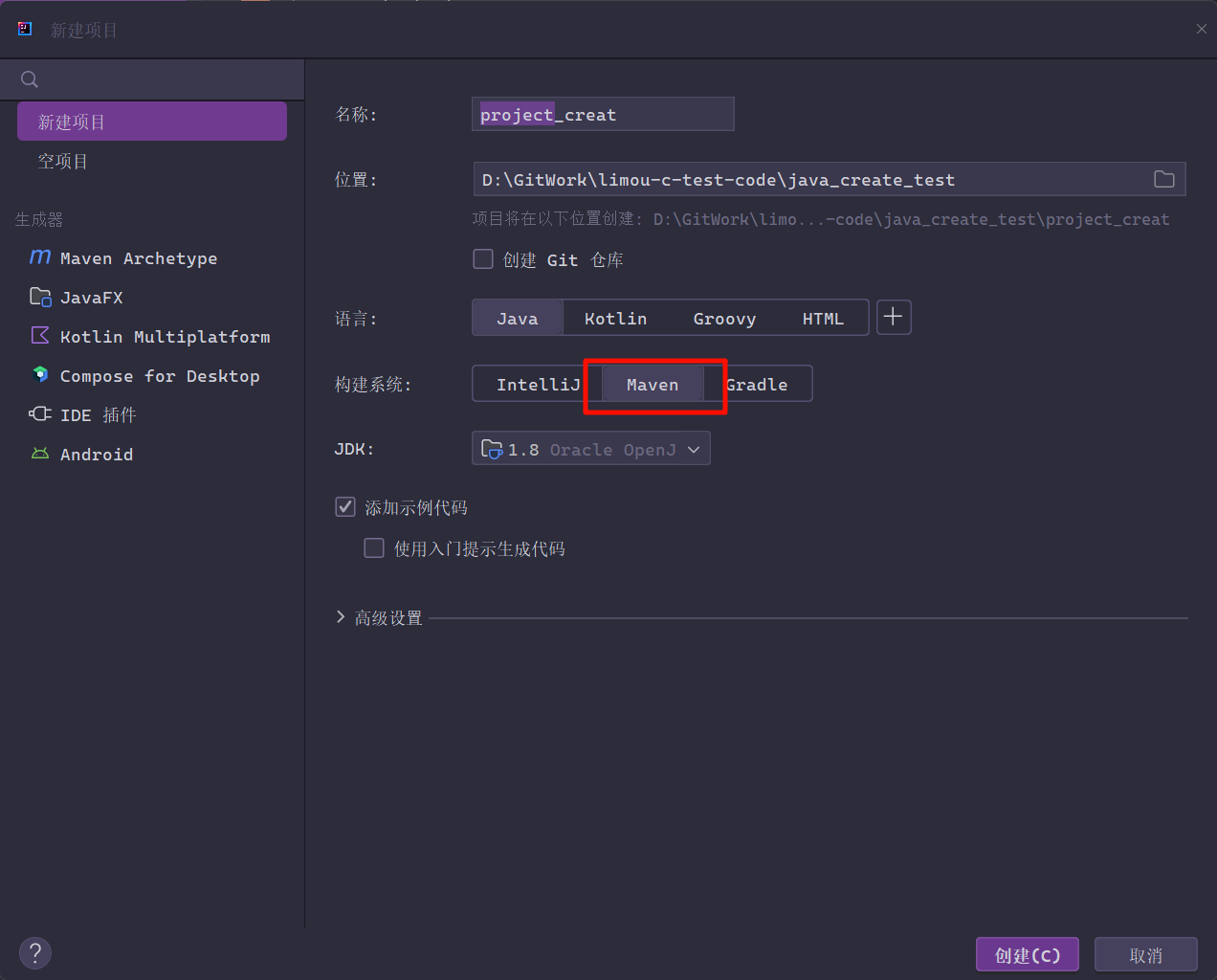Open the folder browser for location
The image size is (1217, 980).
pyautogui.click(x=1163, y=180)
